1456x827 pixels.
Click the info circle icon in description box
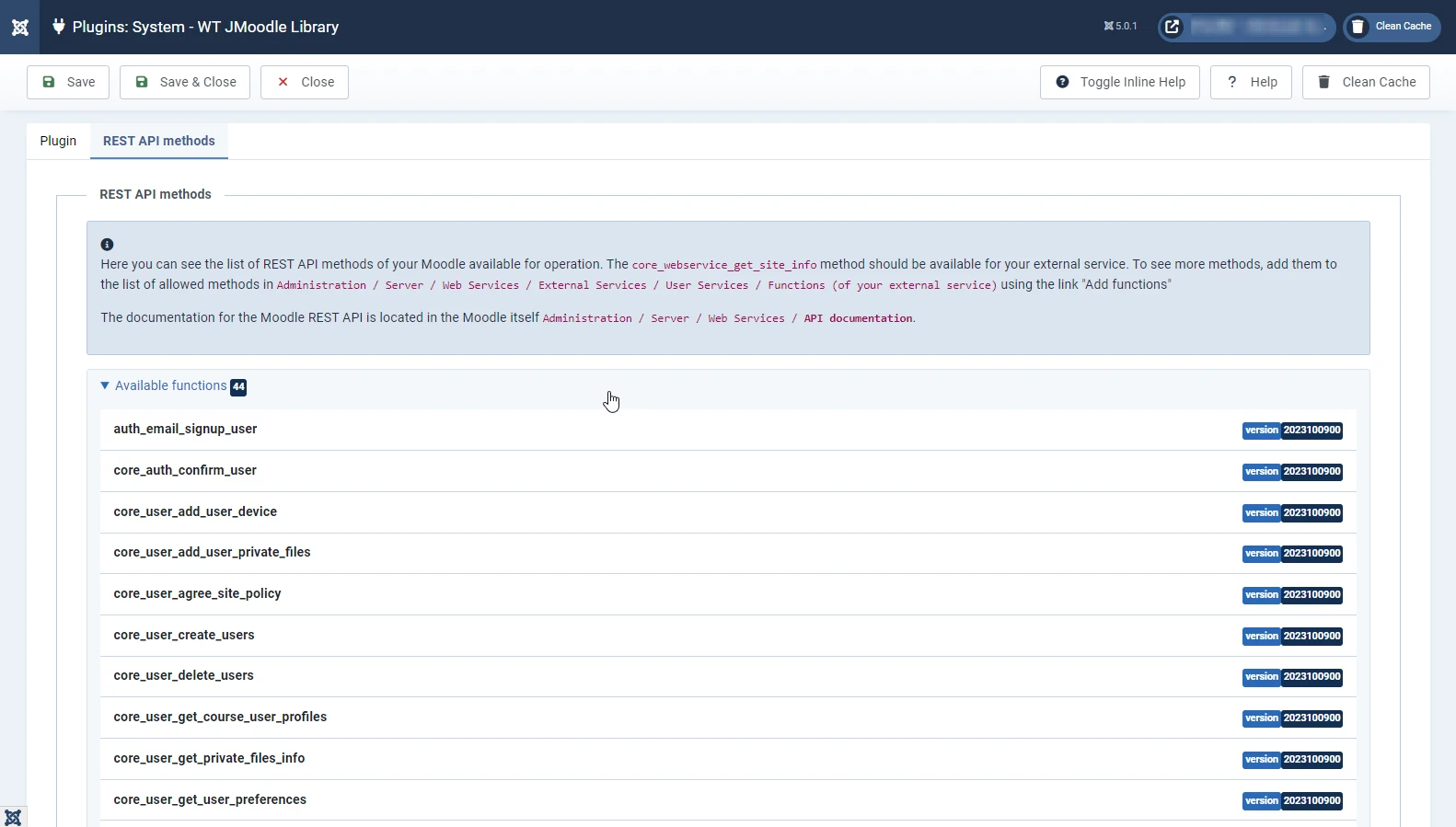[x=107, y=245]
